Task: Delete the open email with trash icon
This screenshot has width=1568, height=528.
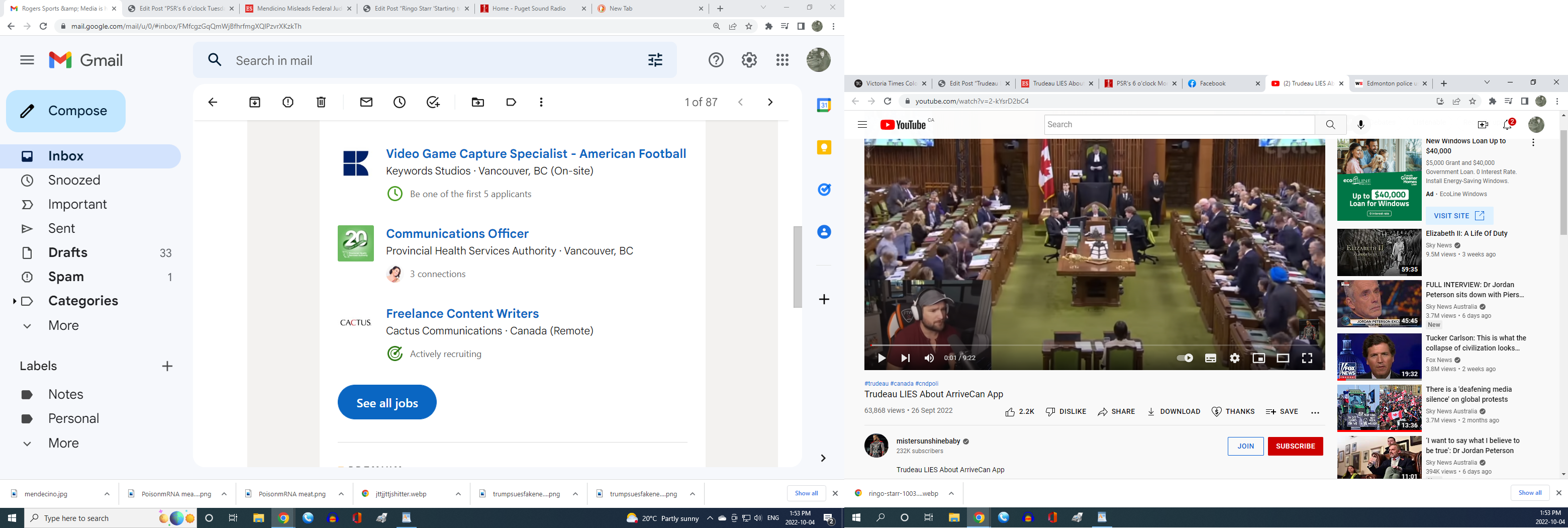Action: 321,102
